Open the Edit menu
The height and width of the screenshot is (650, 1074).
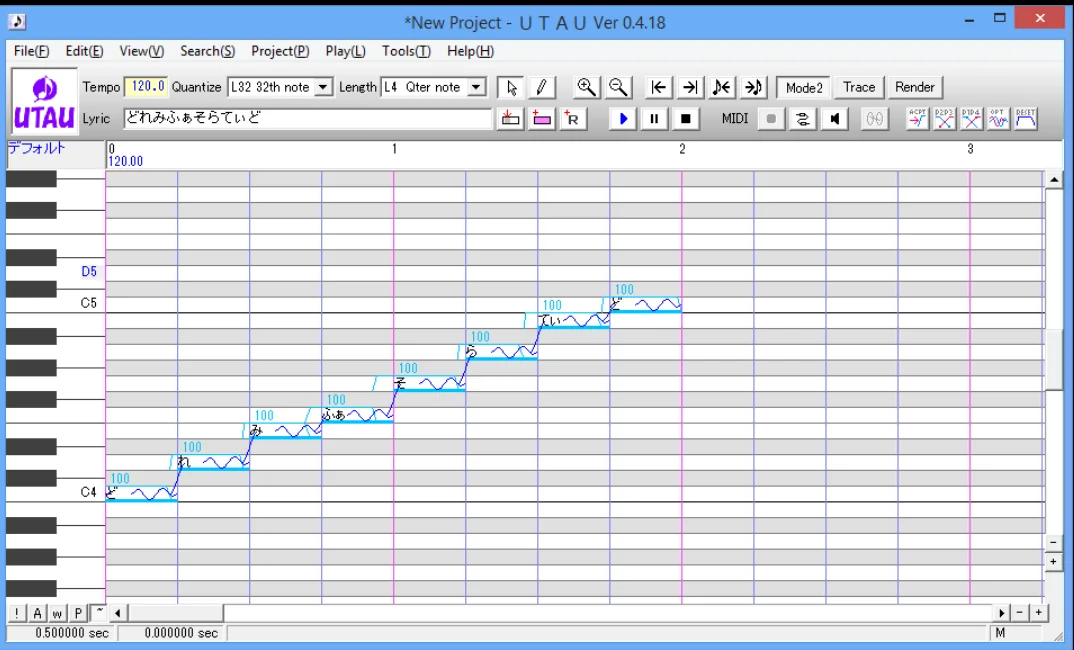point(84,51)
